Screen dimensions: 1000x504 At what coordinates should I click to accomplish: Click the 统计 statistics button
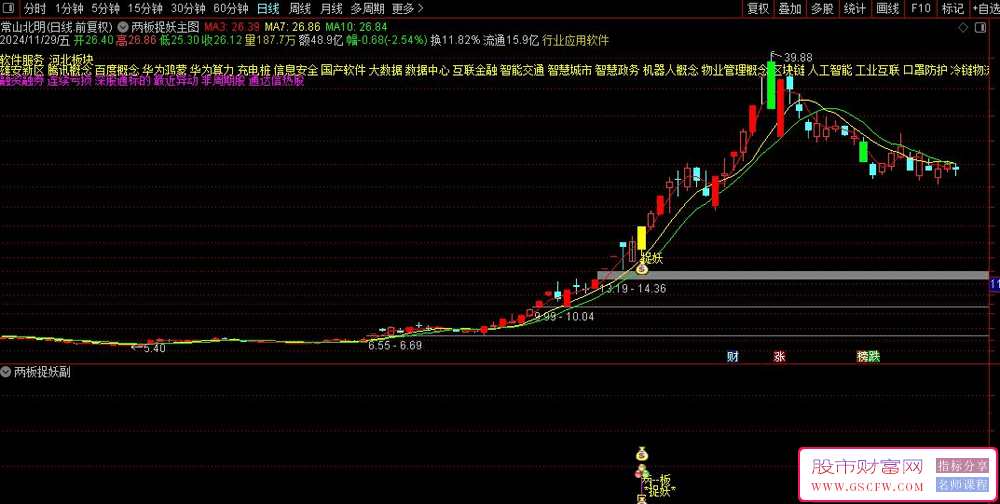(x=855, y=9)
